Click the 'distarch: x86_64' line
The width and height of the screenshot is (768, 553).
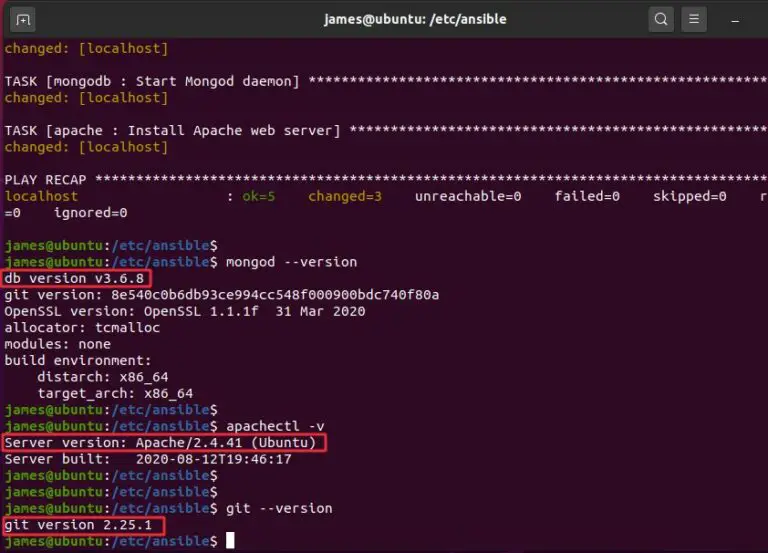[103, 377]
